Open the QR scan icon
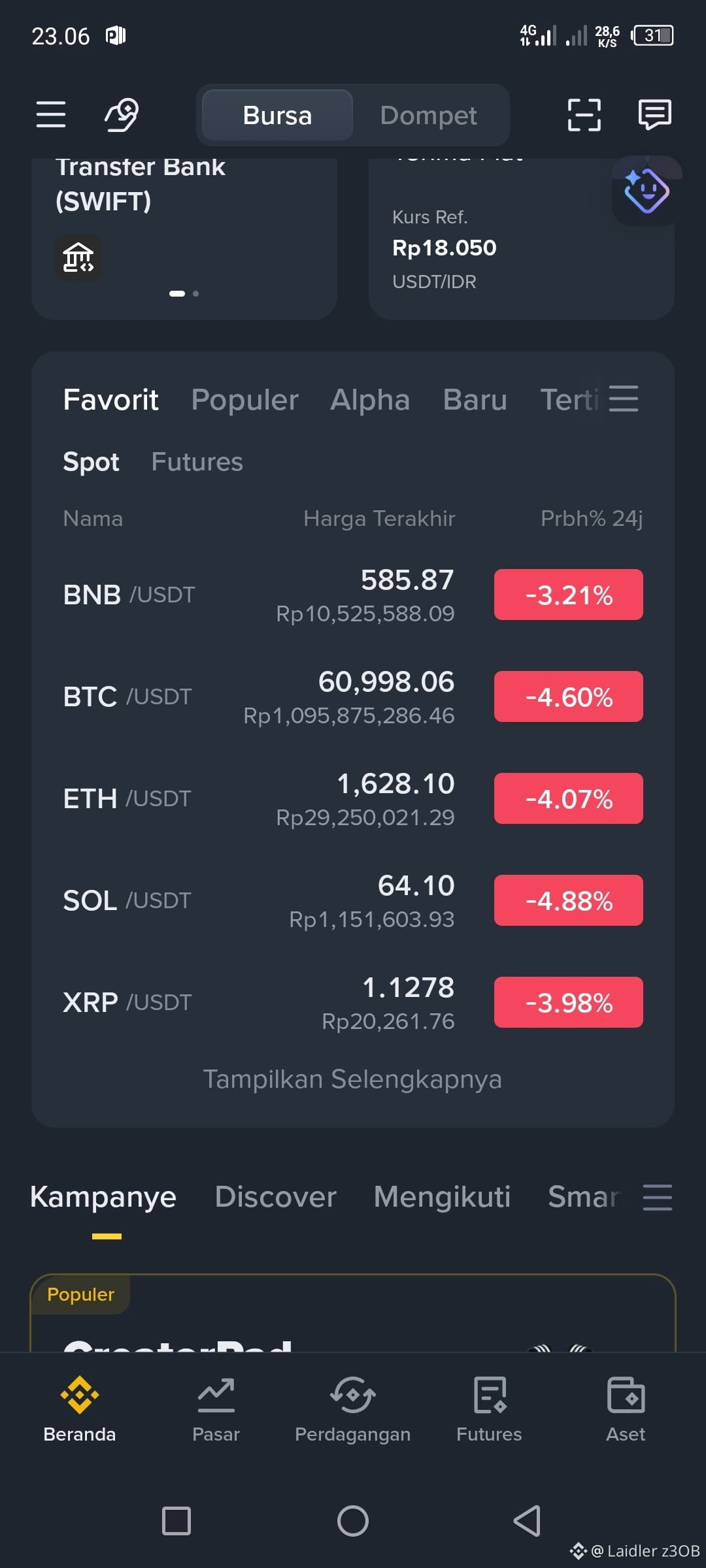This screenshot has height=1568, width=706. point(584,115)
